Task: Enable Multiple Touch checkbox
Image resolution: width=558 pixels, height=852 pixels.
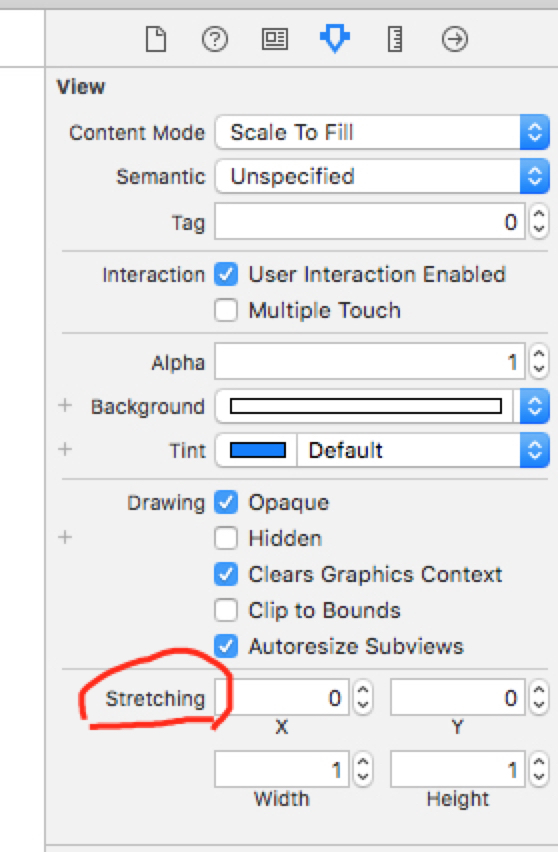Action: click(x=226, y=310)
